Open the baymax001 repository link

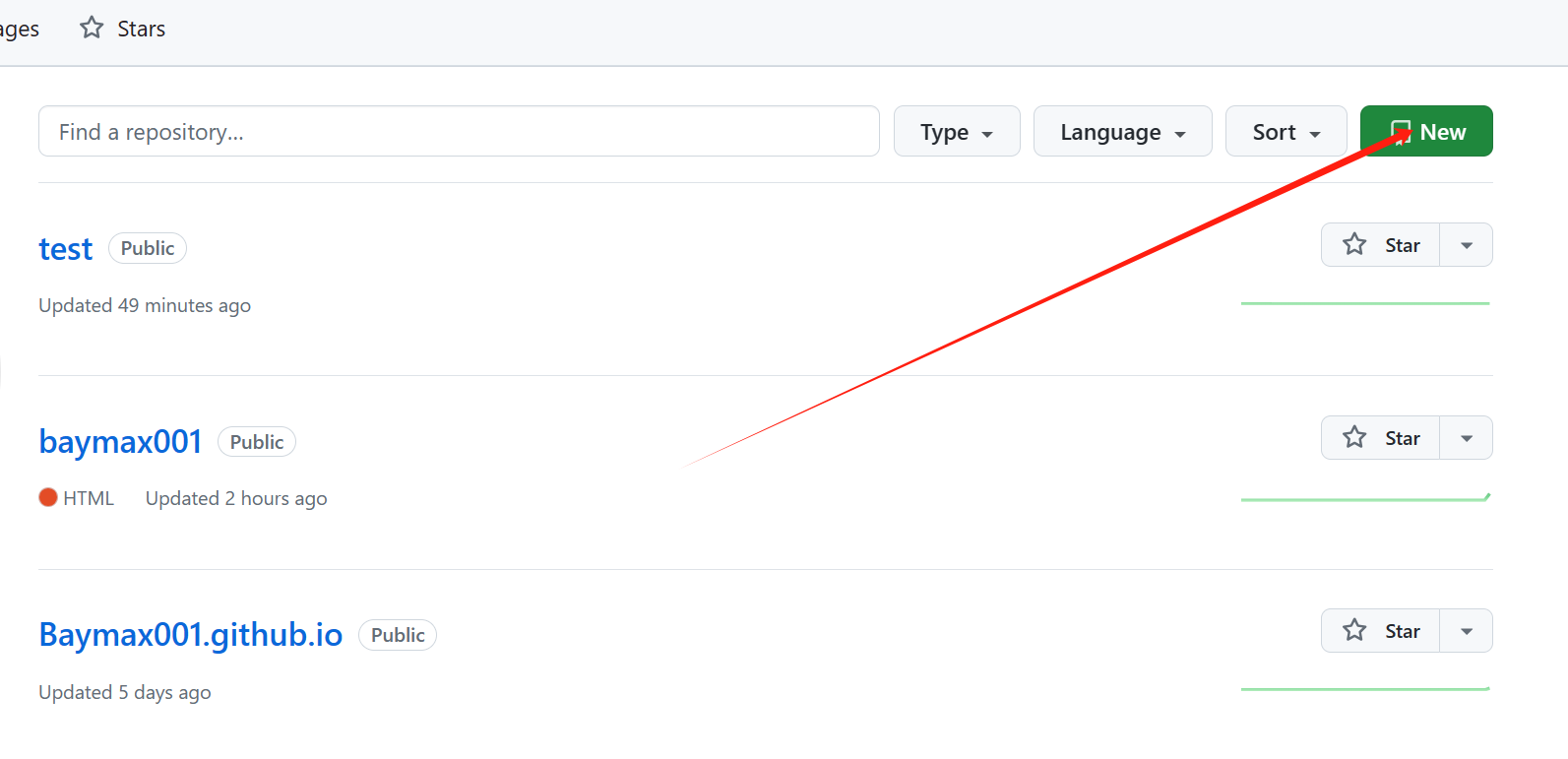pos(120,442)
